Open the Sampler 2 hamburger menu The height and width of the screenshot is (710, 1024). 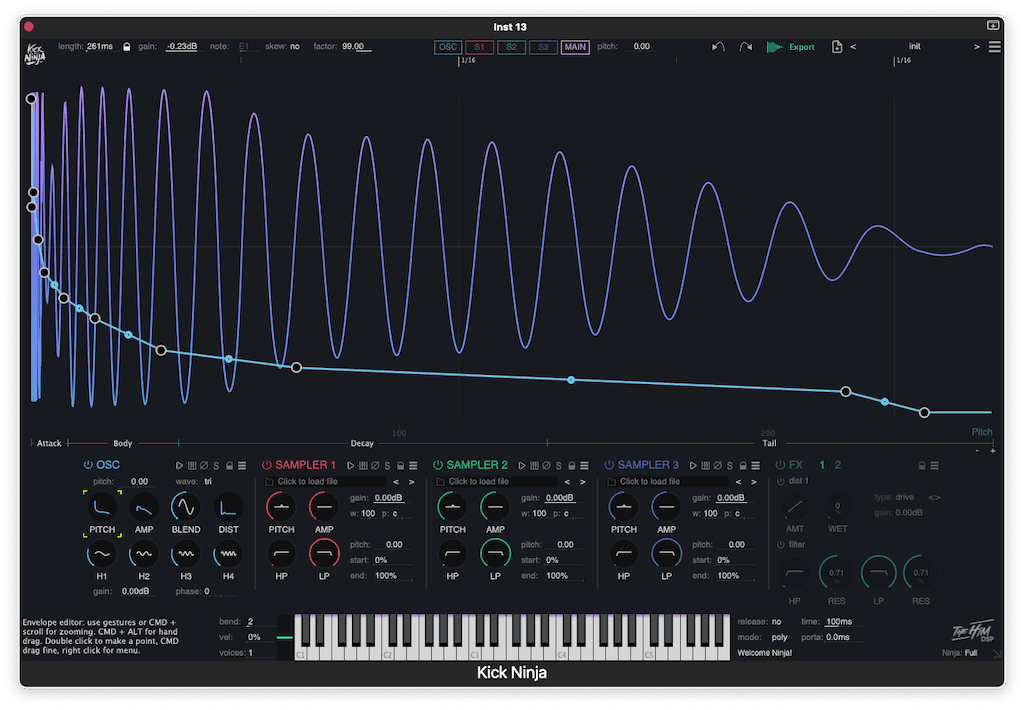(x=584, y=466)
